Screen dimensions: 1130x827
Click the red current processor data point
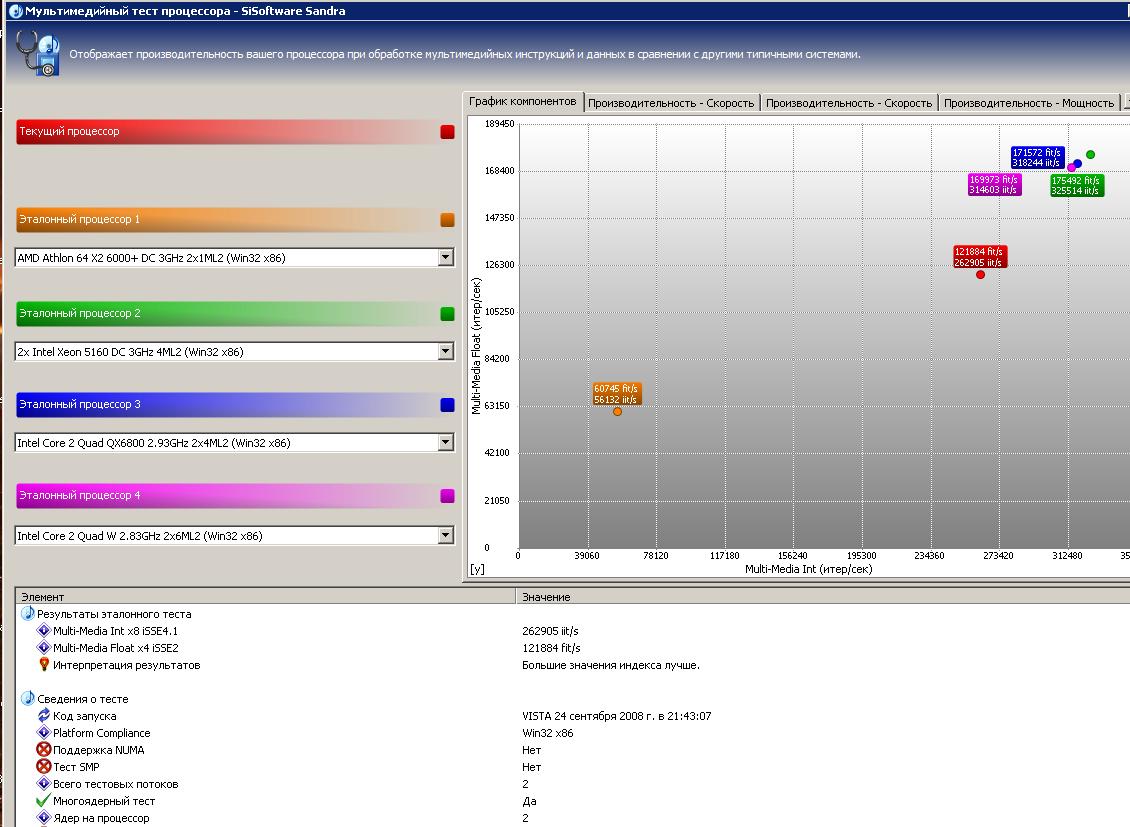point(980,274)
